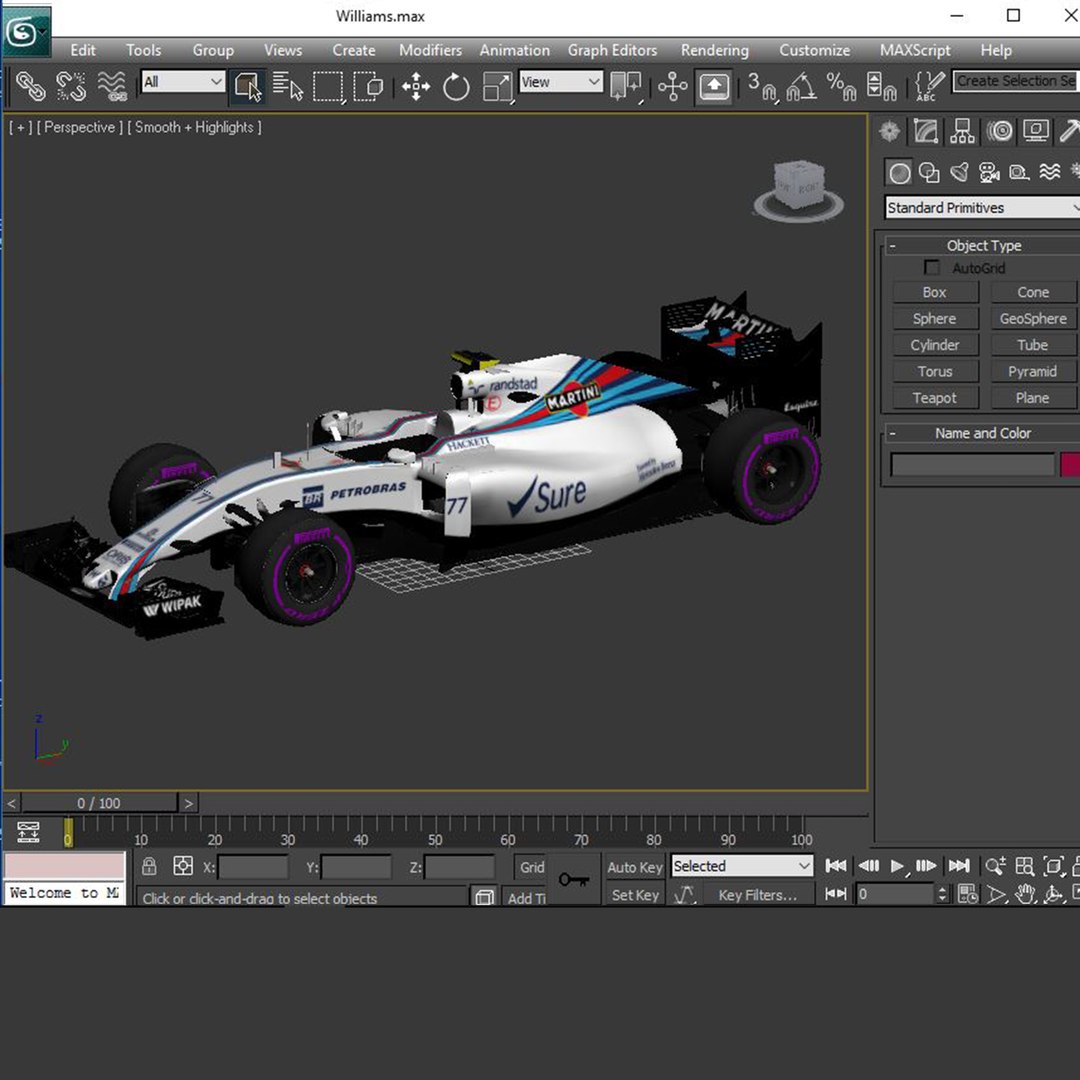Enable the AutoGrid checkbox

932,268
